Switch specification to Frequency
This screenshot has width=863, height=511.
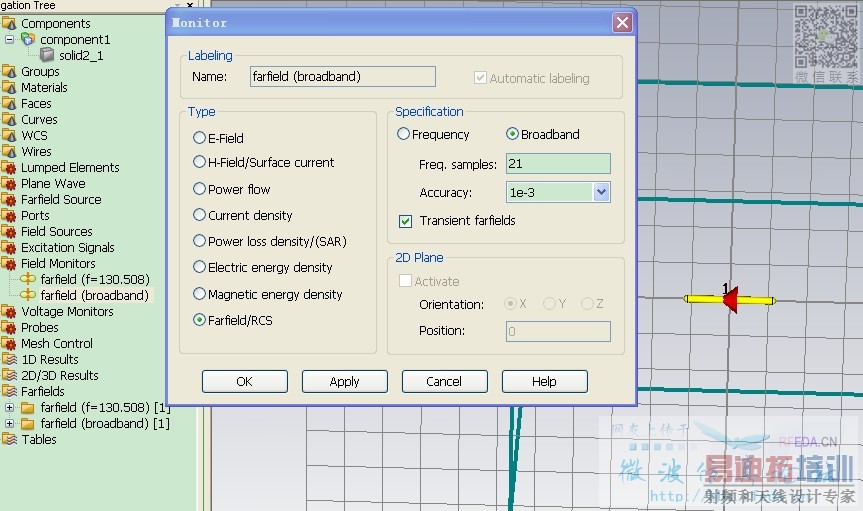pyautogui.click(x=403, y=134)
